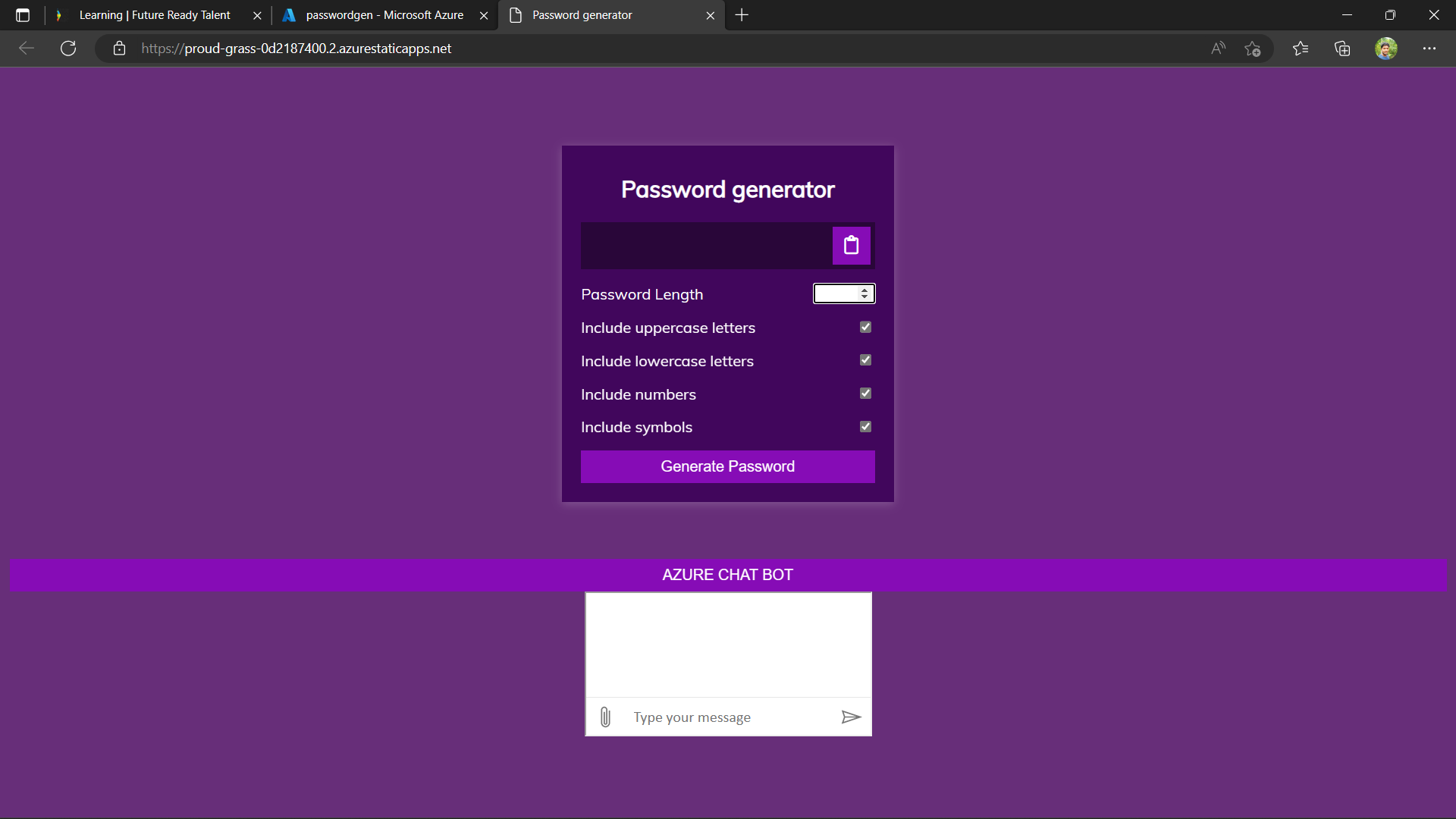Open browser Collections

[x=1342, y=48]
